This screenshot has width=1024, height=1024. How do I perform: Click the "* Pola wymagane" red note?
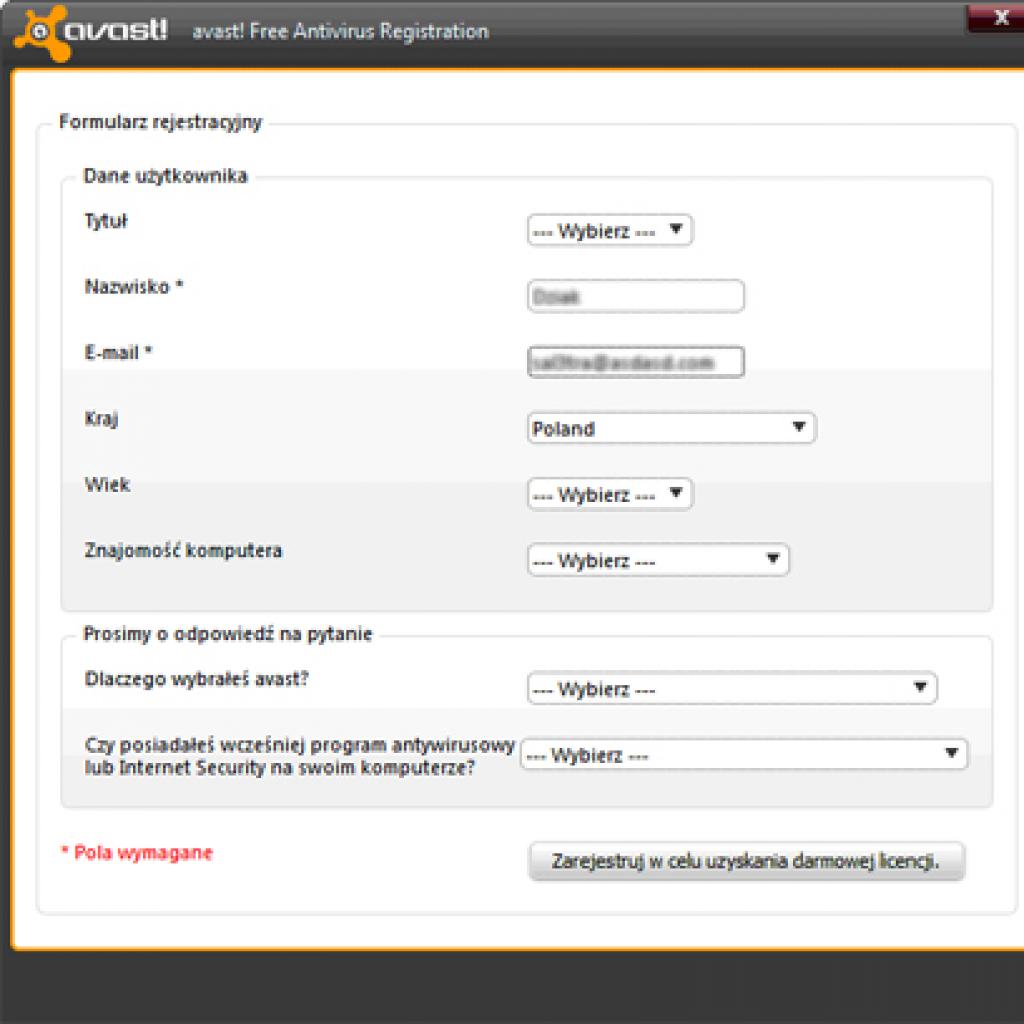click(x=137, y=853)
